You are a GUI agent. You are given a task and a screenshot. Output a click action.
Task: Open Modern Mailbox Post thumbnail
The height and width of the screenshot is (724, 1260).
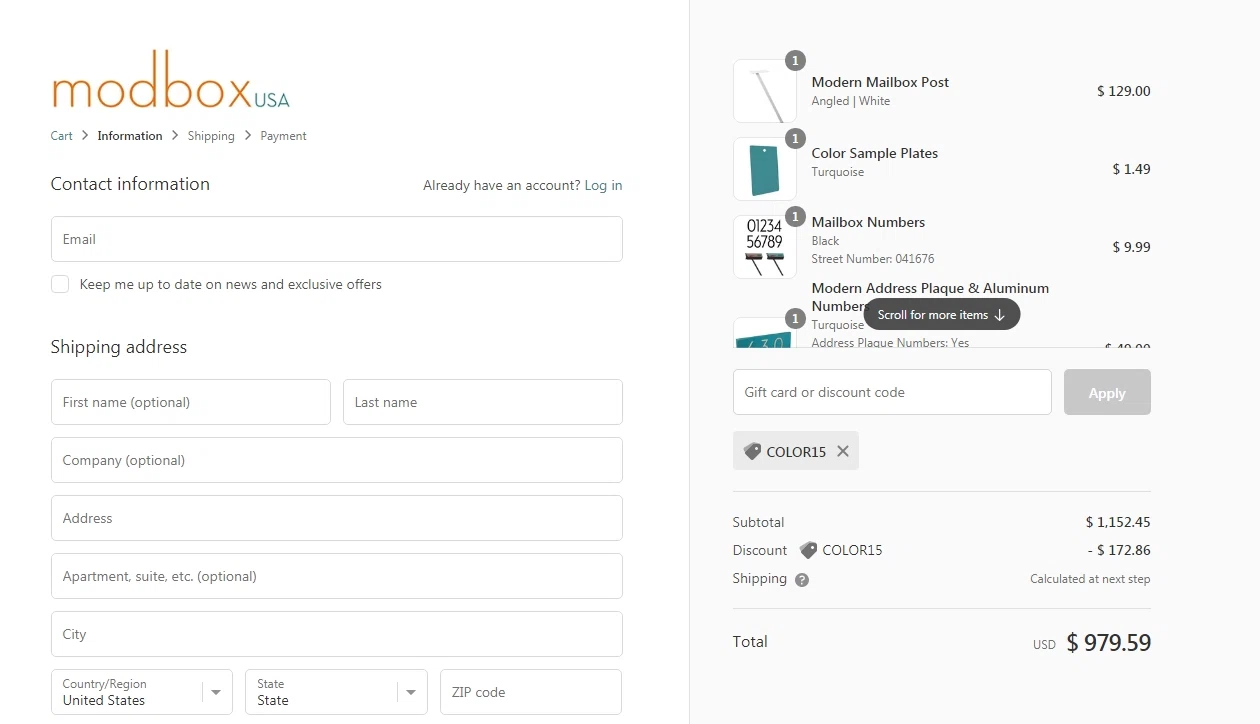(765, 91)
